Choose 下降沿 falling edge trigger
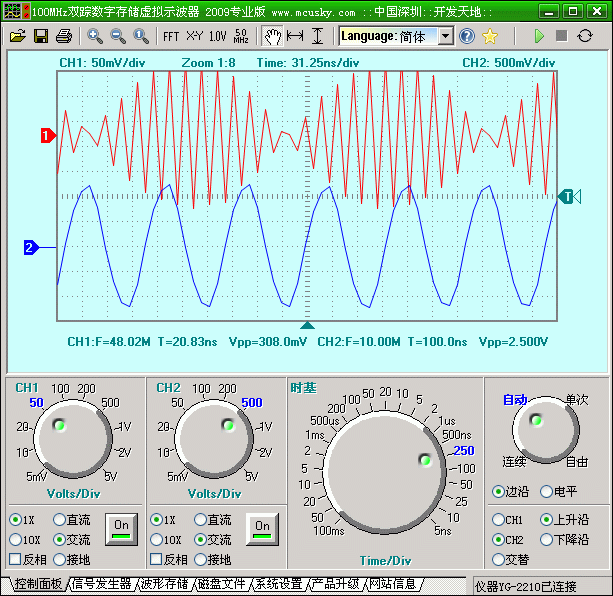This screenshot has height=596, width=613. click(546, 539)
